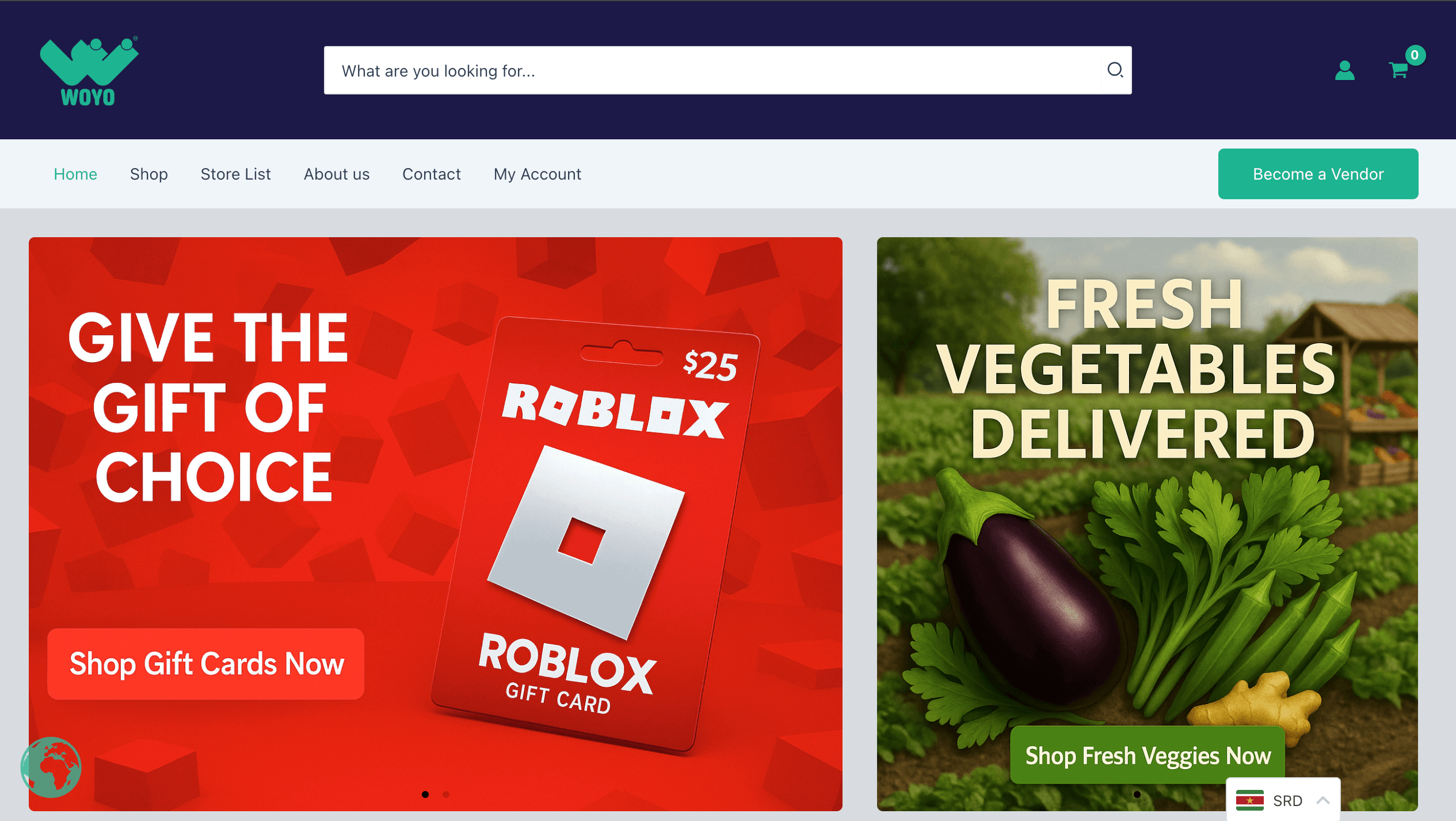Click the Suriname flag icon

click(1249, 800)
